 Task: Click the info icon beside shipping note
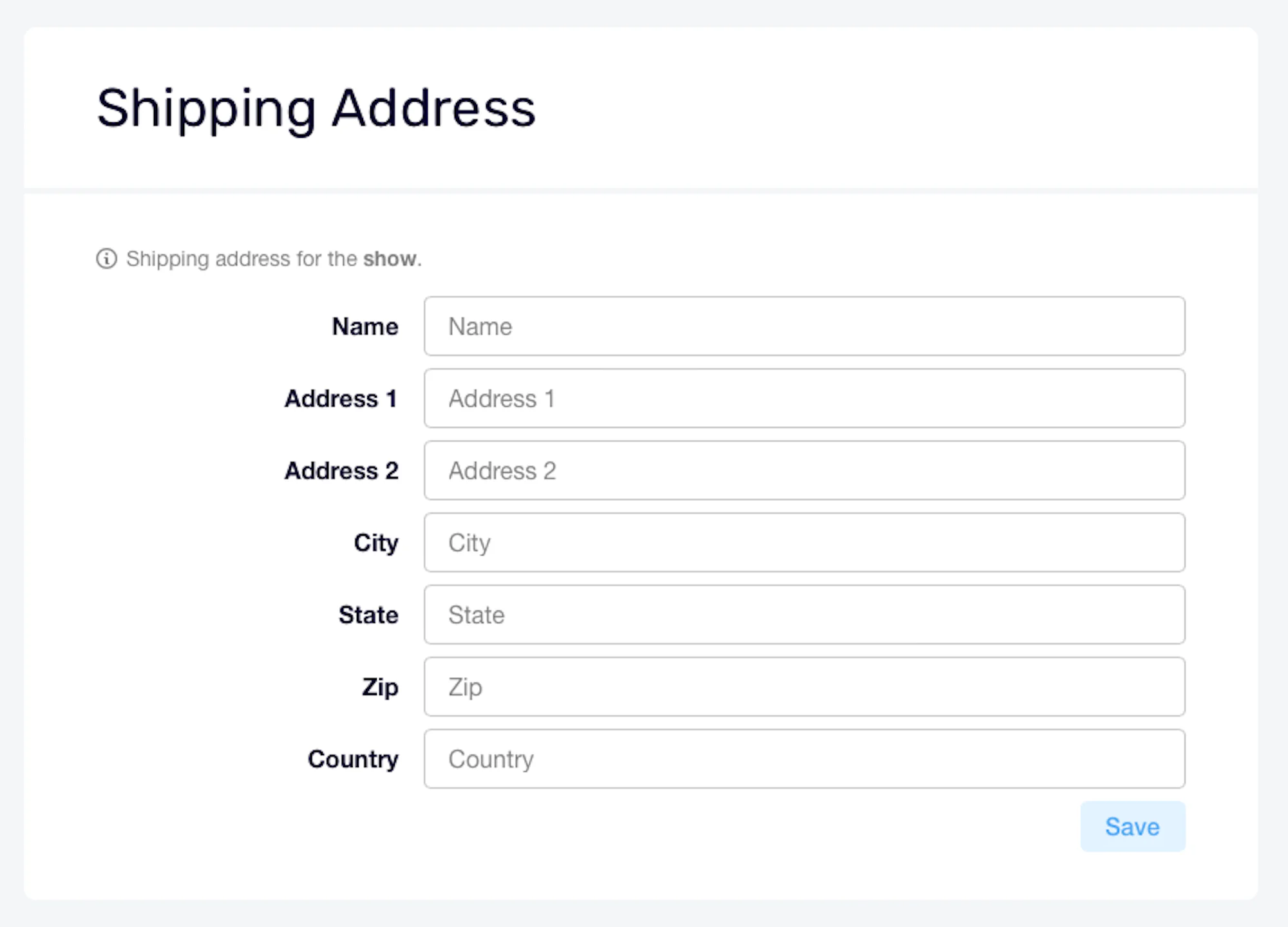(x=106, y=259)
